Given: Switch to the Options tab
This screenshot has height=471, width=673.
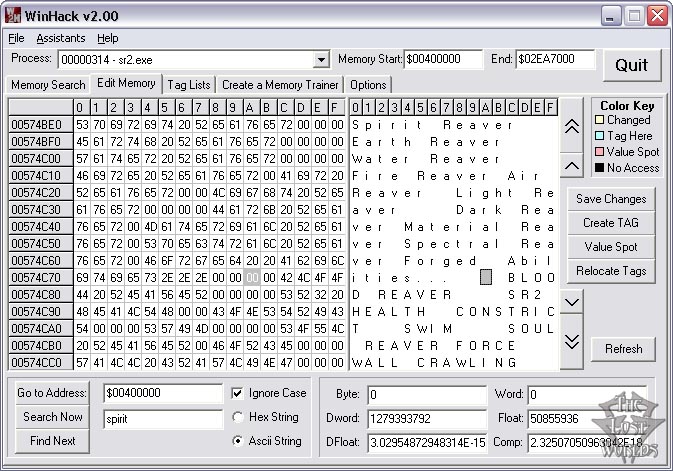Looking at the screenshot, I should click(x=368, y=85).
